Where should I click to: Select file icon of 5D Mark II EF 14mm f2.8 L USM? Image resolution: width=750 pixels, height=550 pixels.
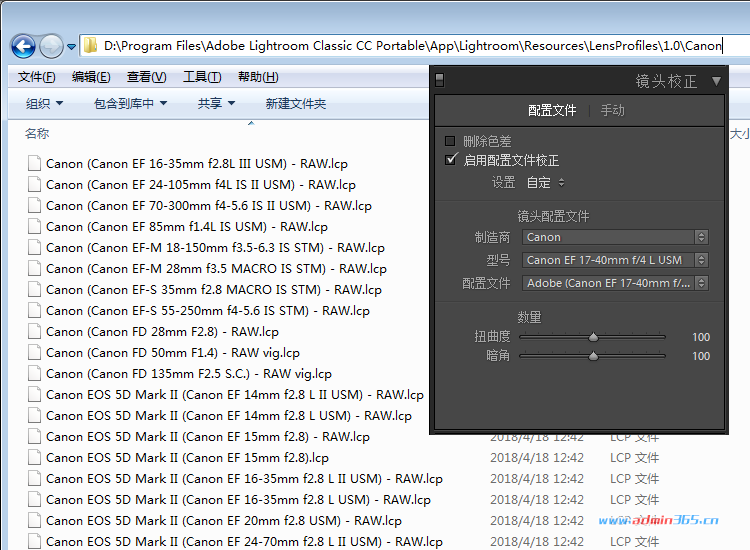tap(34, 416)
